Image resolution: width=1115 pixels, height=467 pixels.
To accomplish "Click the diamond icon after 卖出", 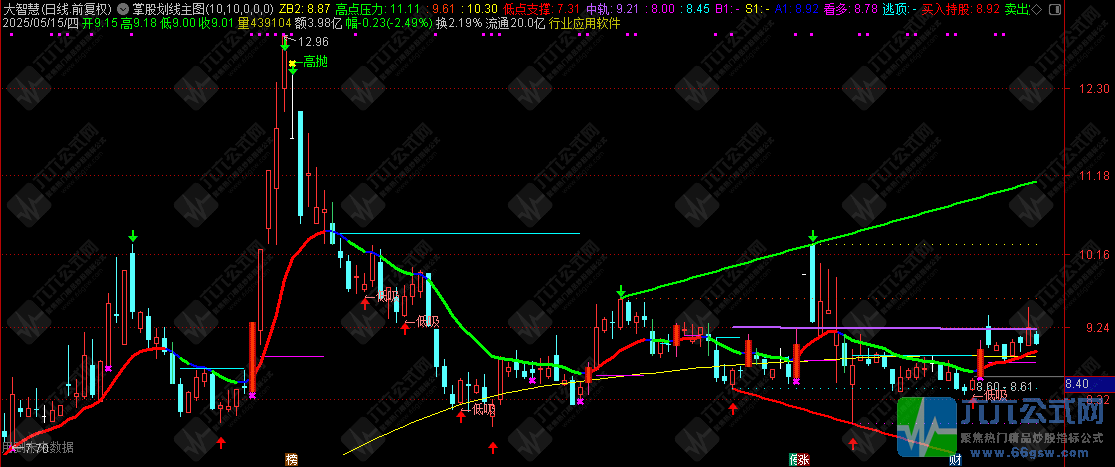I will (x=1035, y=8).
